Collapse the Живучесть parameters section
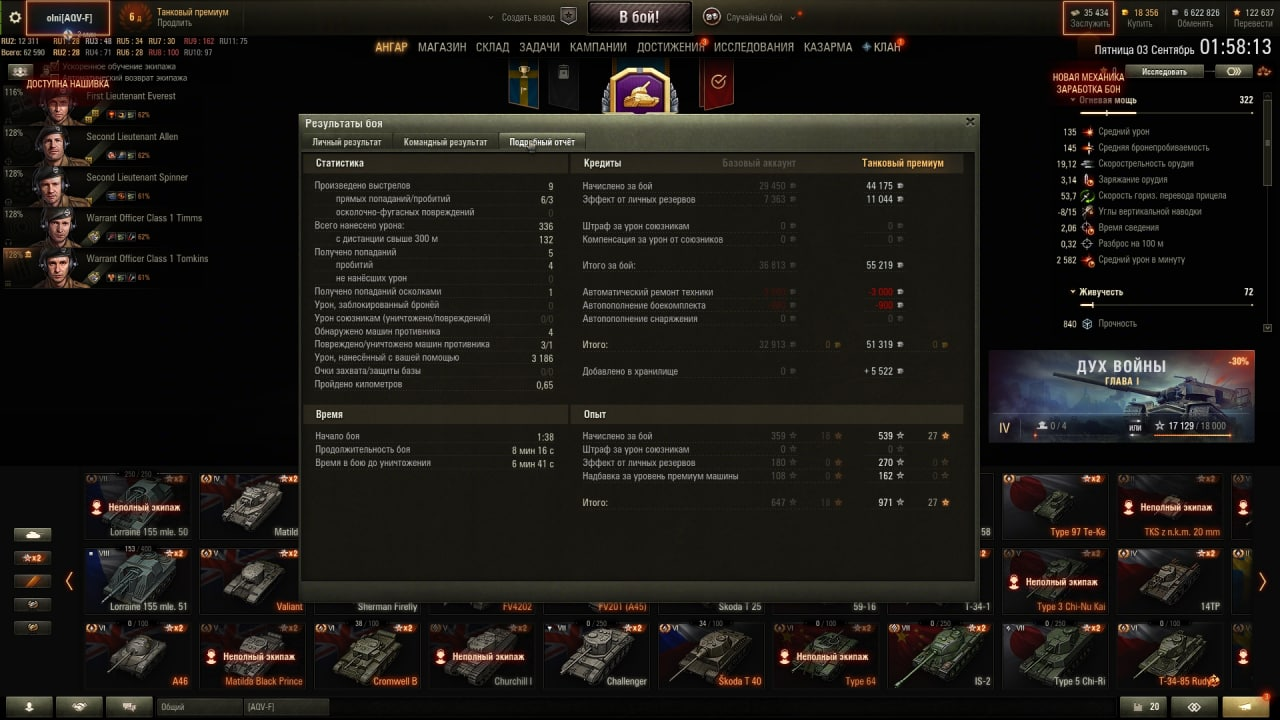Screen dimensions: 1280x720 pos(1073,292)
